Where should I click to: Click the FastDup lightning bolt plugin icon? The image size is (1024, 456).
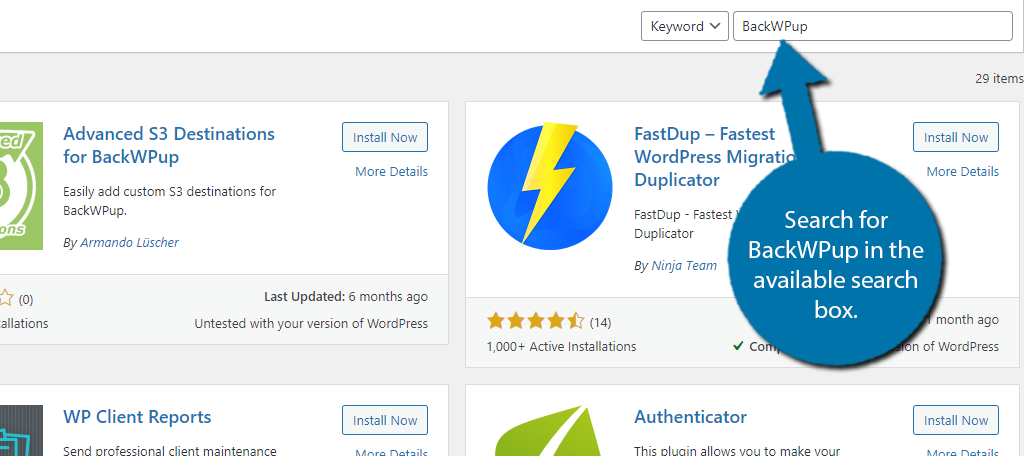(x=550, y=186)
